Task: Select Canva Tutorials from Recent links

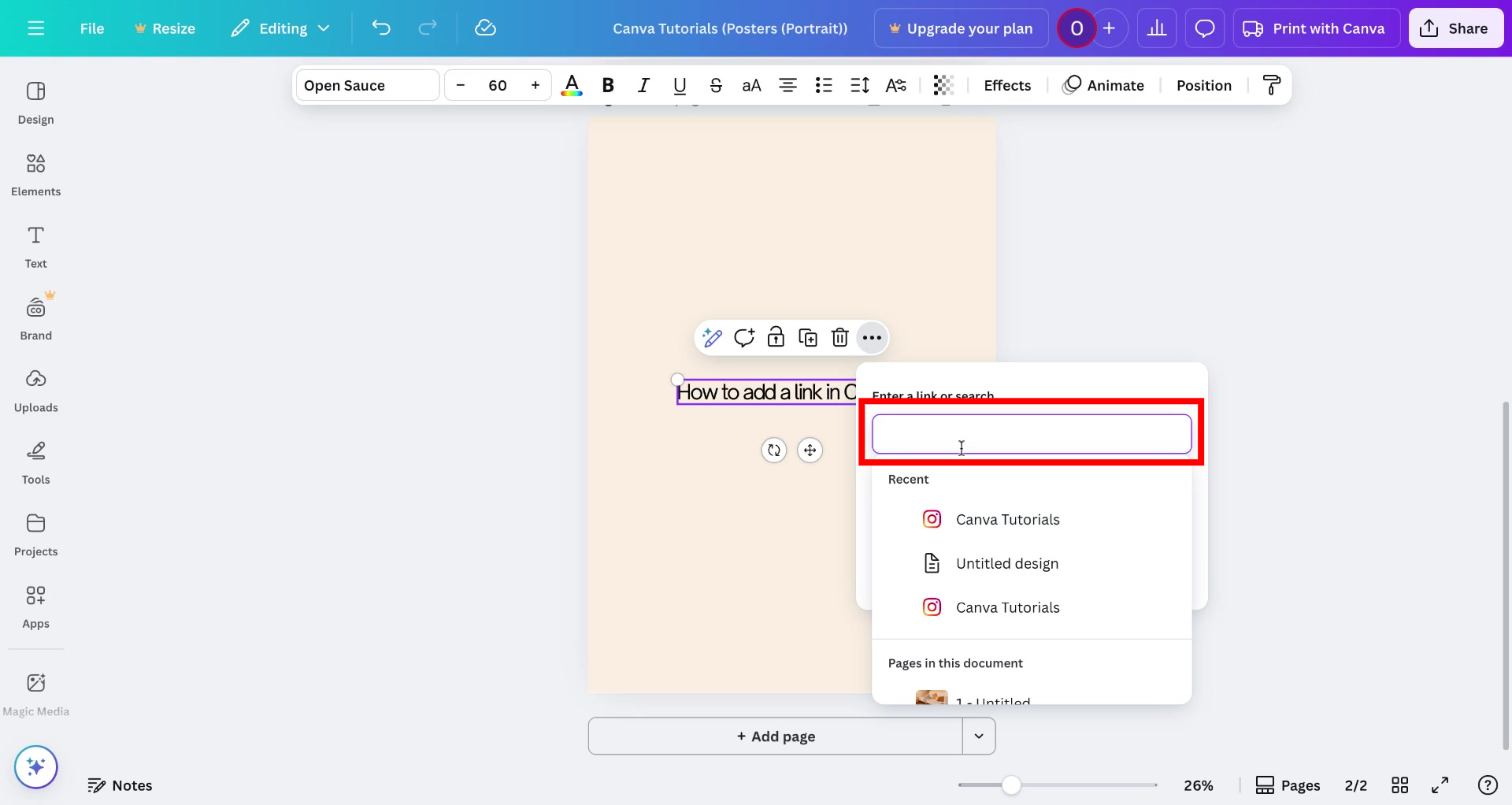Action: pos(1008,519)
